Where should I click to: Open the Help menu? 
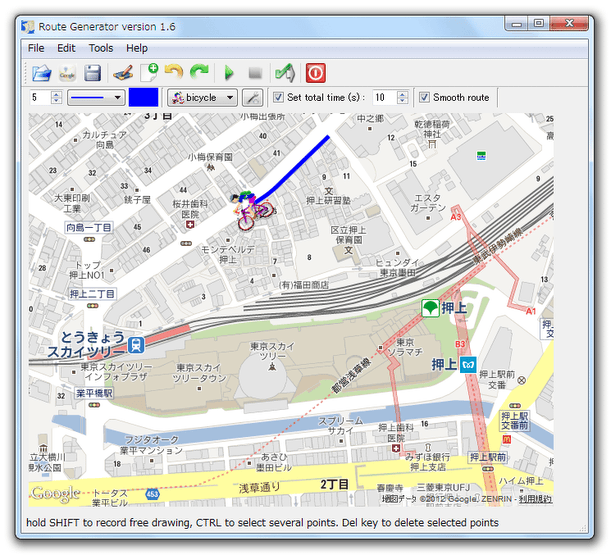click(137, 48)
